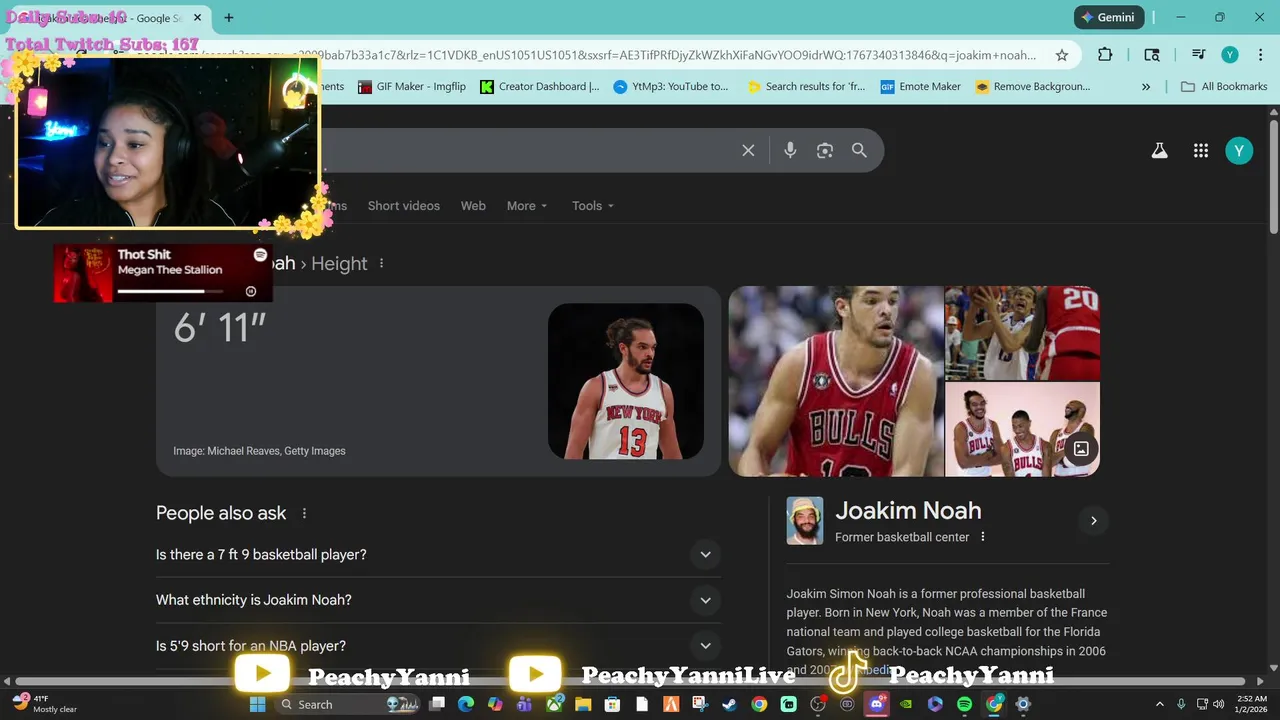Open Emote Maker bookmark
The width and height of the screenshot is (1280, 720).
pos(920,87)
